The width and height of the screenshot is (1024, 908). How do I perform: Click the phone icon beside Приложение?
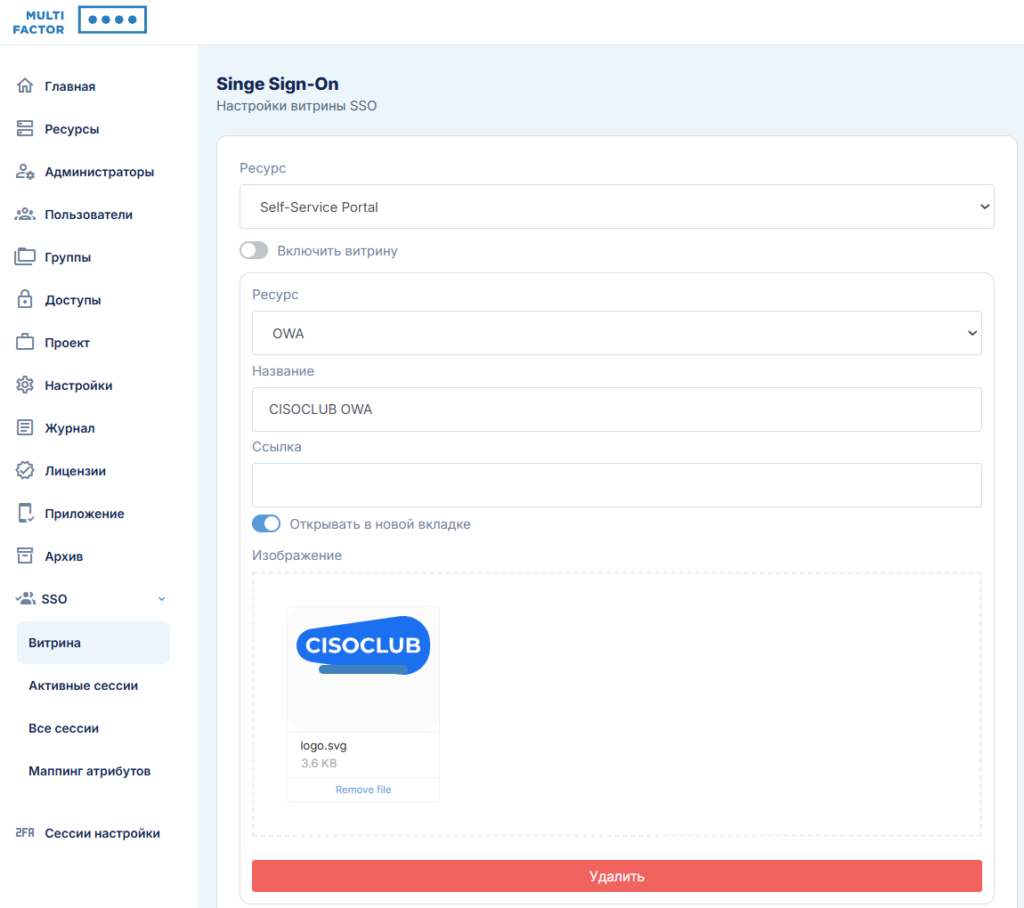25,513
